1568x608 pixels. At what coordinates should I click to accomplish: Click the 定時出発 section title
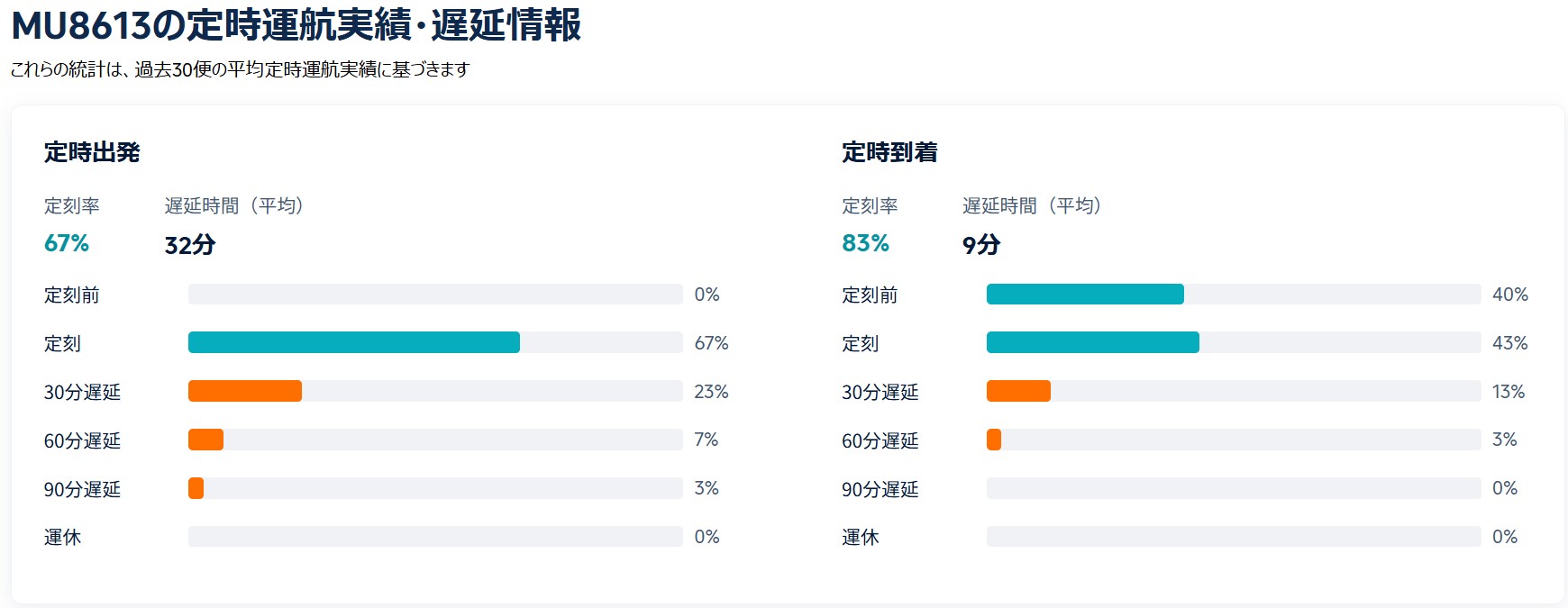coord(92,152)
